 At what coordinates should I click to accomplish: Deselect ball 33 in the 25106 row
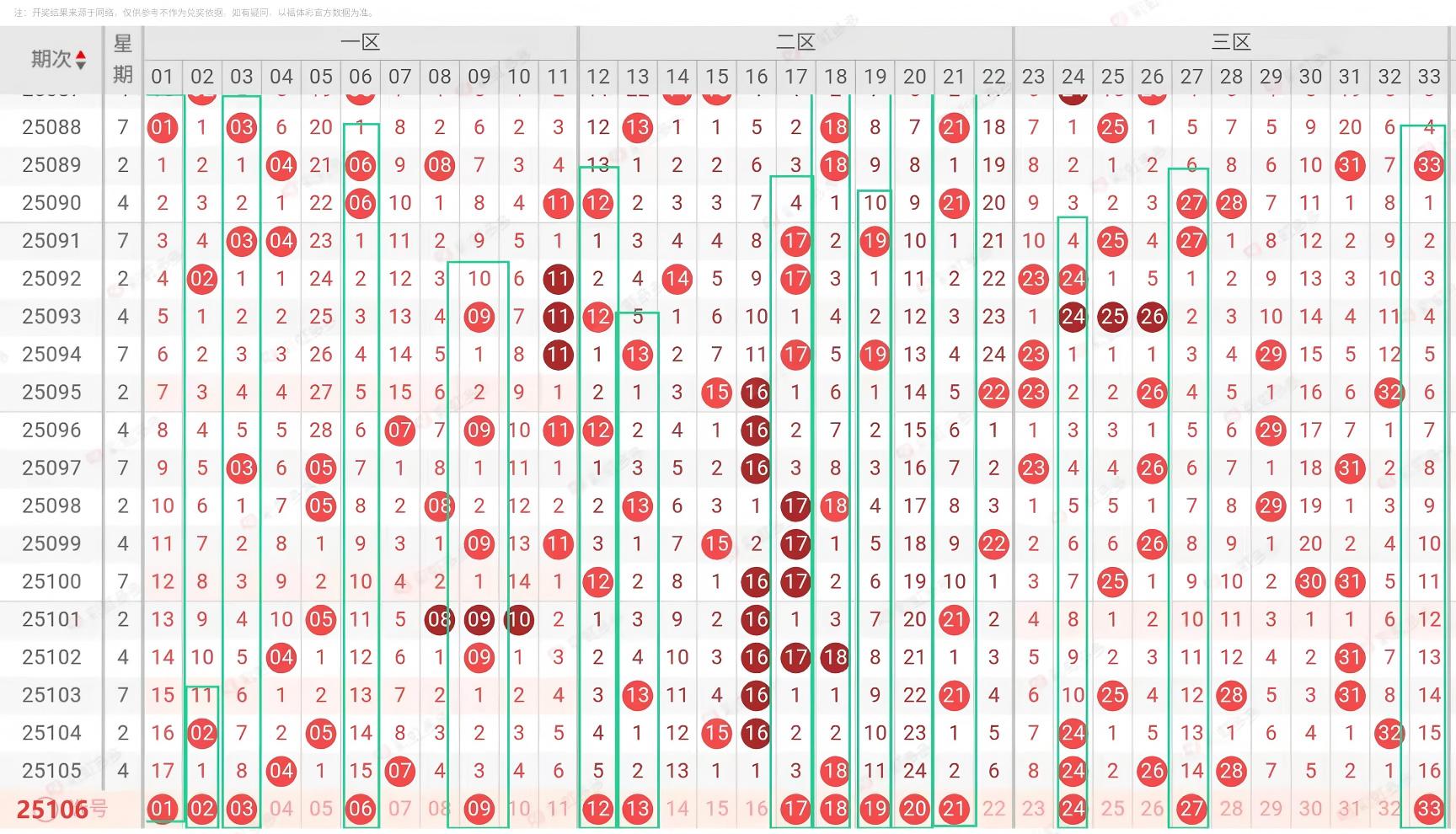1428,810
